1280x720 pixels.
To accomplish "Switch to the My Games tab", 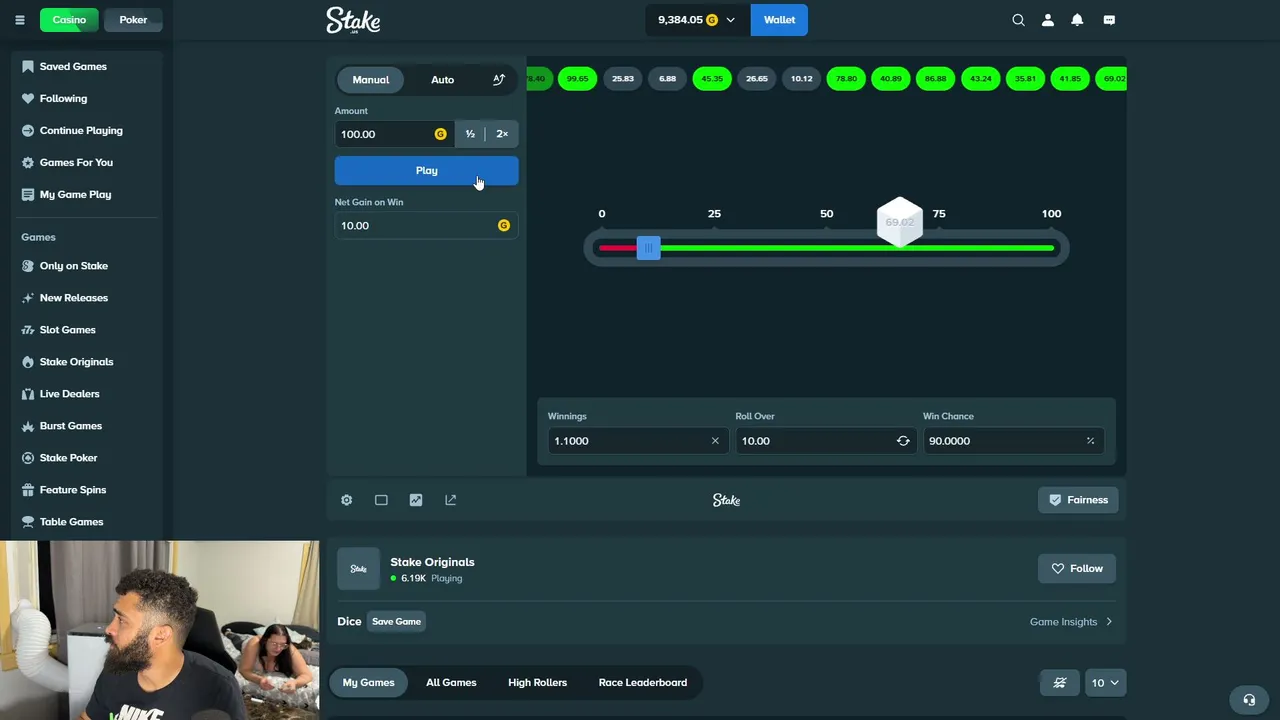I will 368,683.
